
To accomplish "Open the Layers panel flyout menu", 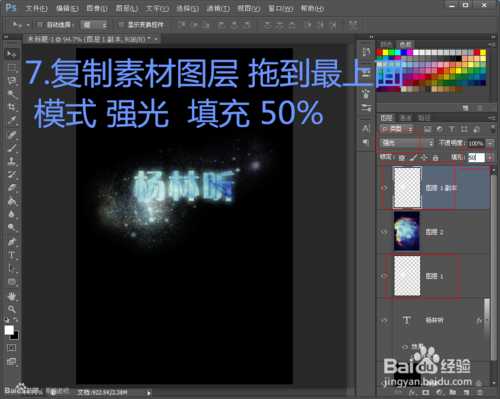I will click(492, 118).
